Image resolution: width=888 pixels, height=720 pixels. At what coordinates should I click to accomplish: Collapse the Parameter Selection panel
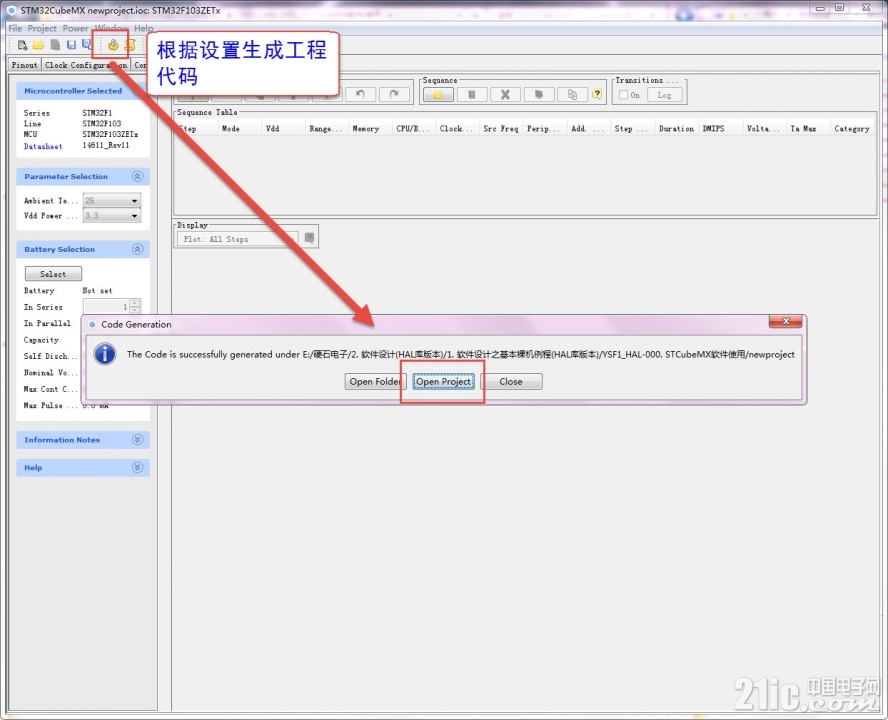(138, 176)
